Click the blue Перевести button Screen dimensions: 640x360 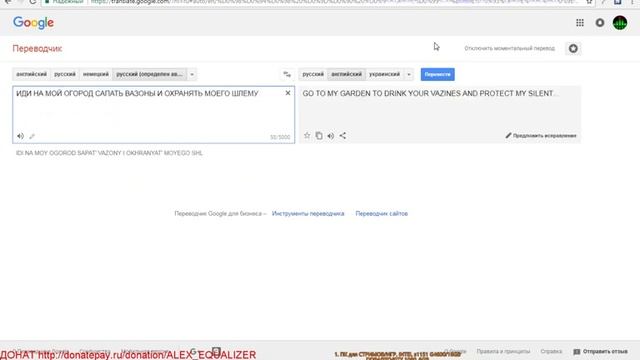pos(438,74)
